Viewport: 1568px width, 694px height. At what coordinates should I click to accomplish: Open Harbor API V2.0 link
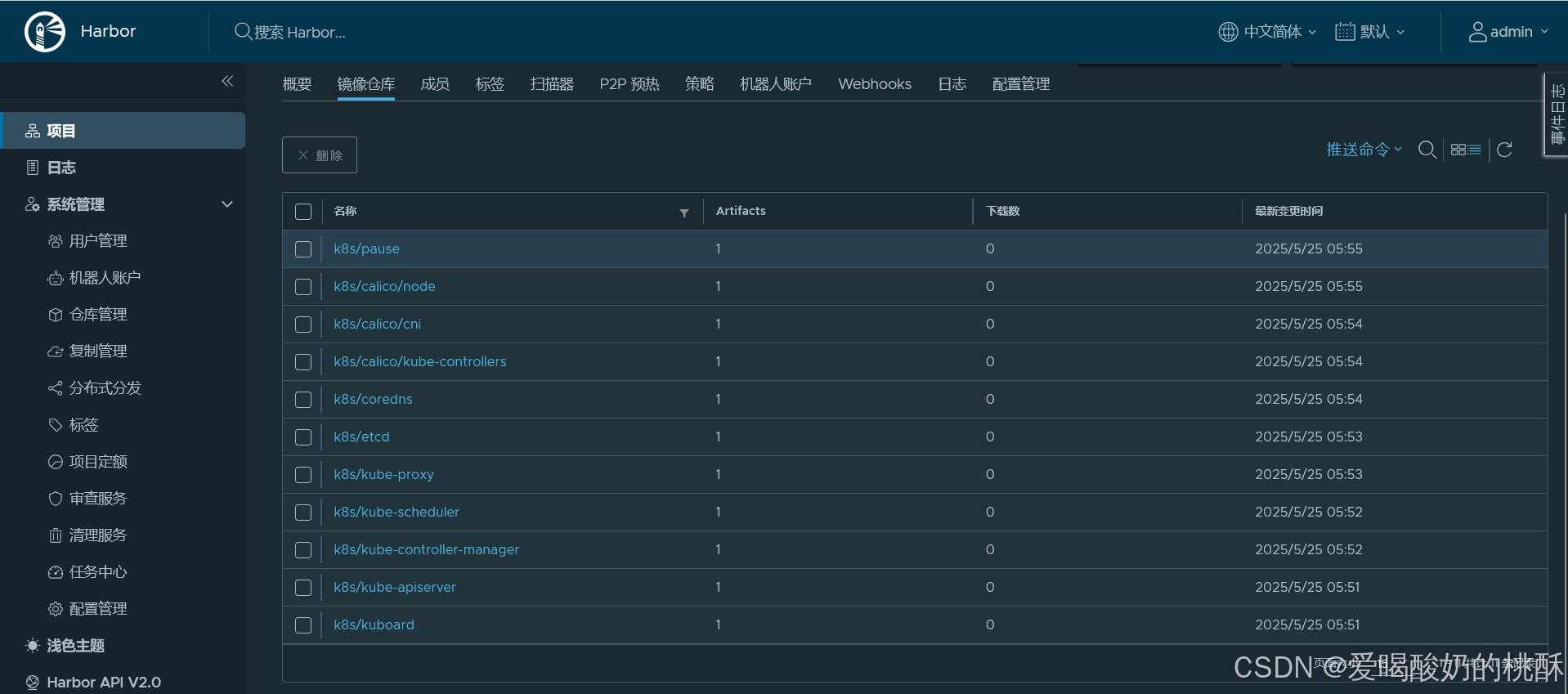103,683
